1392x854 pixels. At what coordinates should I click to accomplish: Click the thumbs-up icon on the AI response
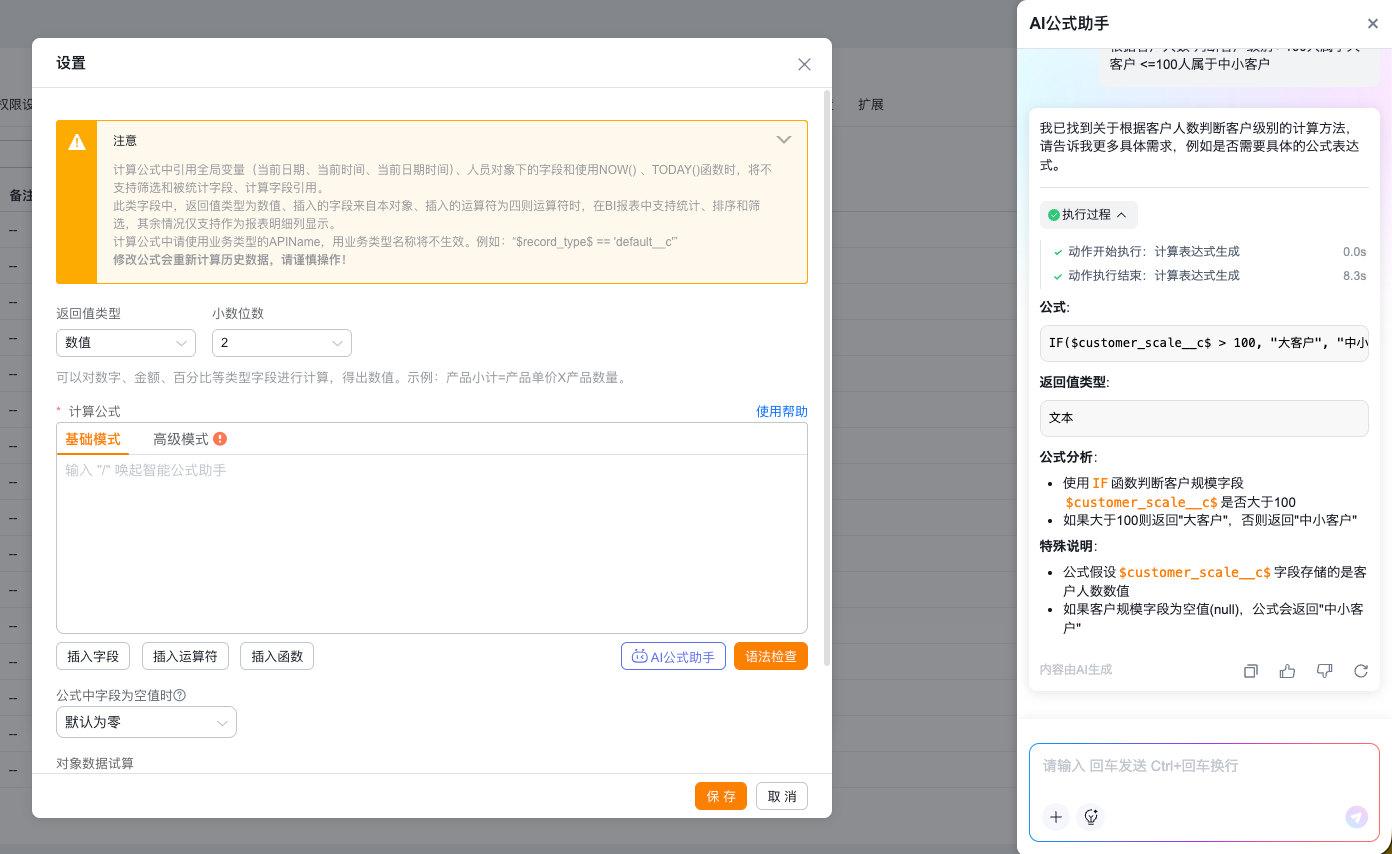tap(1287, 671)
